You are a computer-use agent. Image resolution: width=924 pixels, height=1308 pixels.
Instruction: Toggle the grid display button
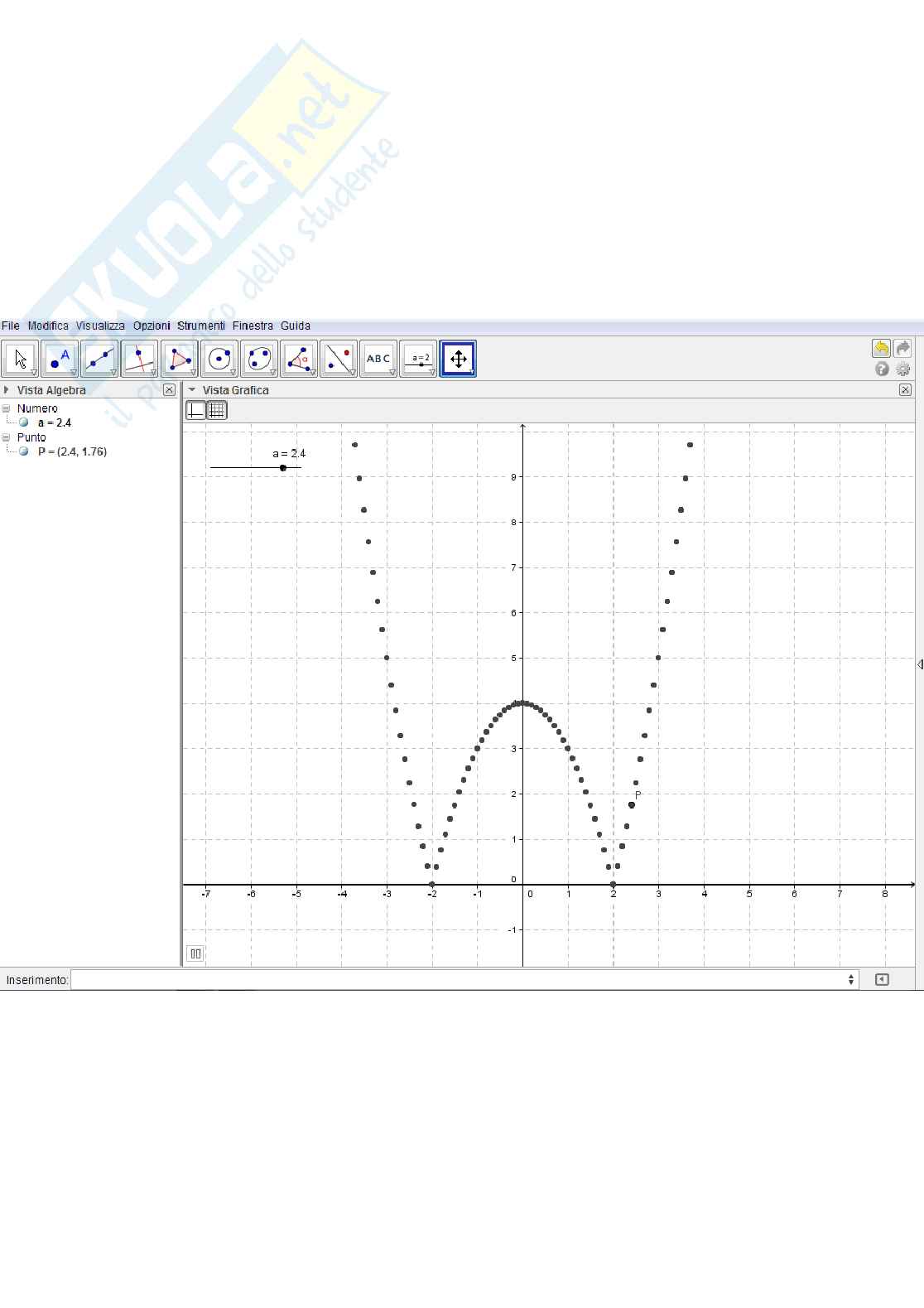(x=217, y=410)
